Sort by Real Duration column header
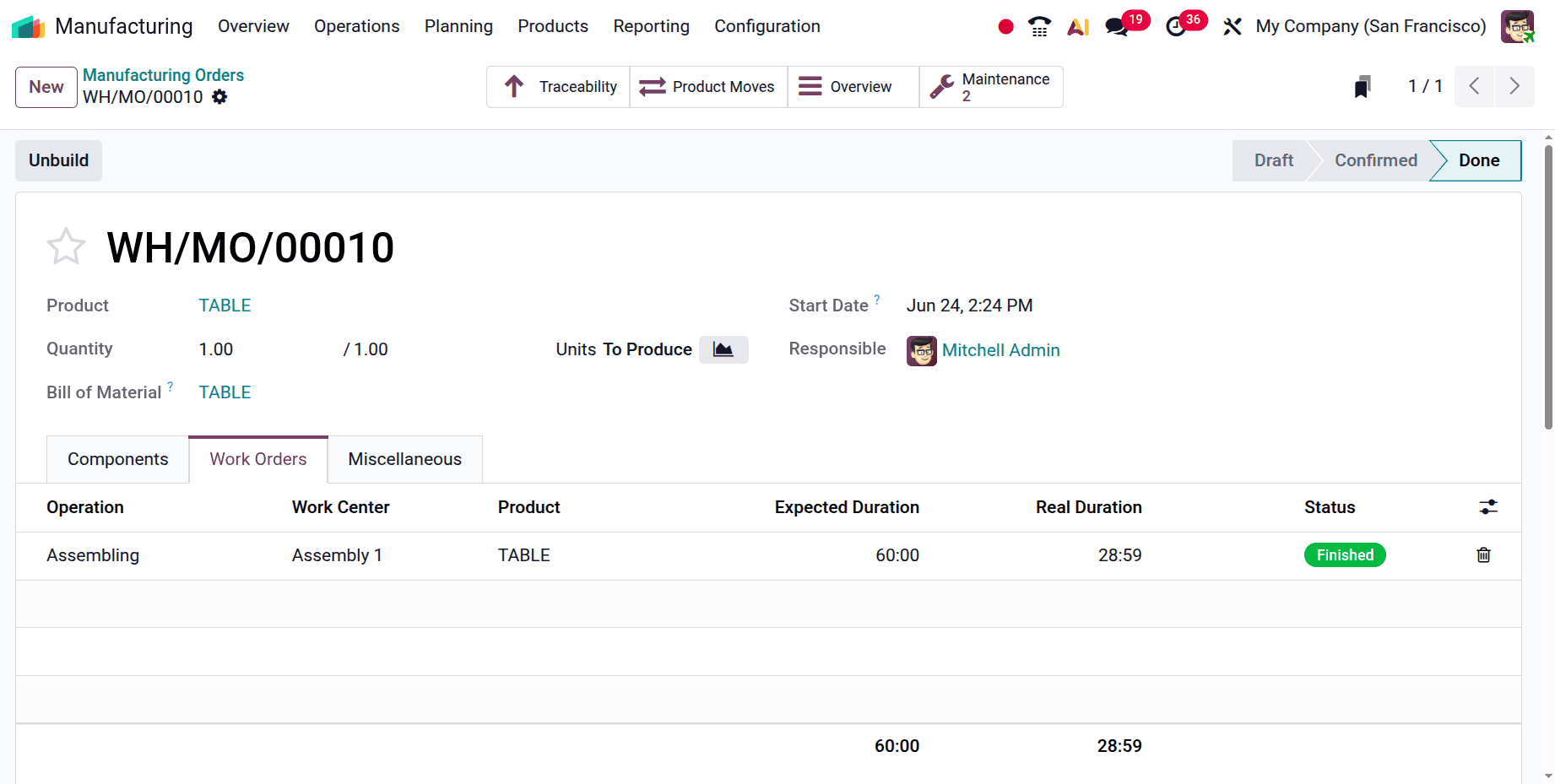Viewport: 1555px width, 784px height. click(1089, 507)
